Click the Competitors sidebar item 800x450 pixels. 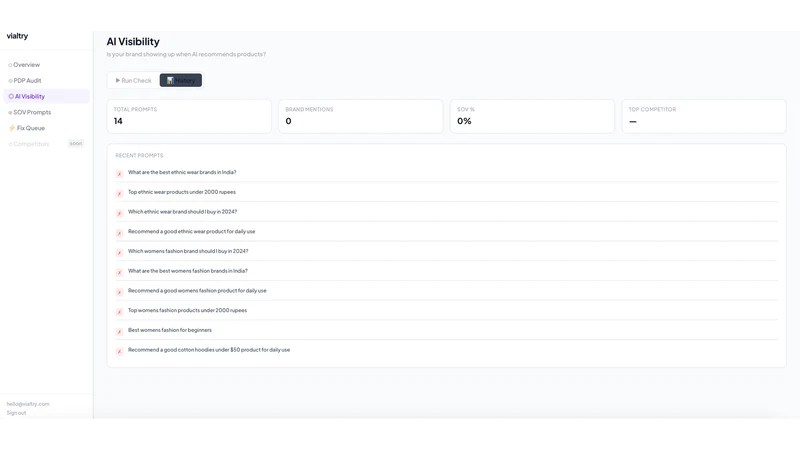[x=46, y=144]
